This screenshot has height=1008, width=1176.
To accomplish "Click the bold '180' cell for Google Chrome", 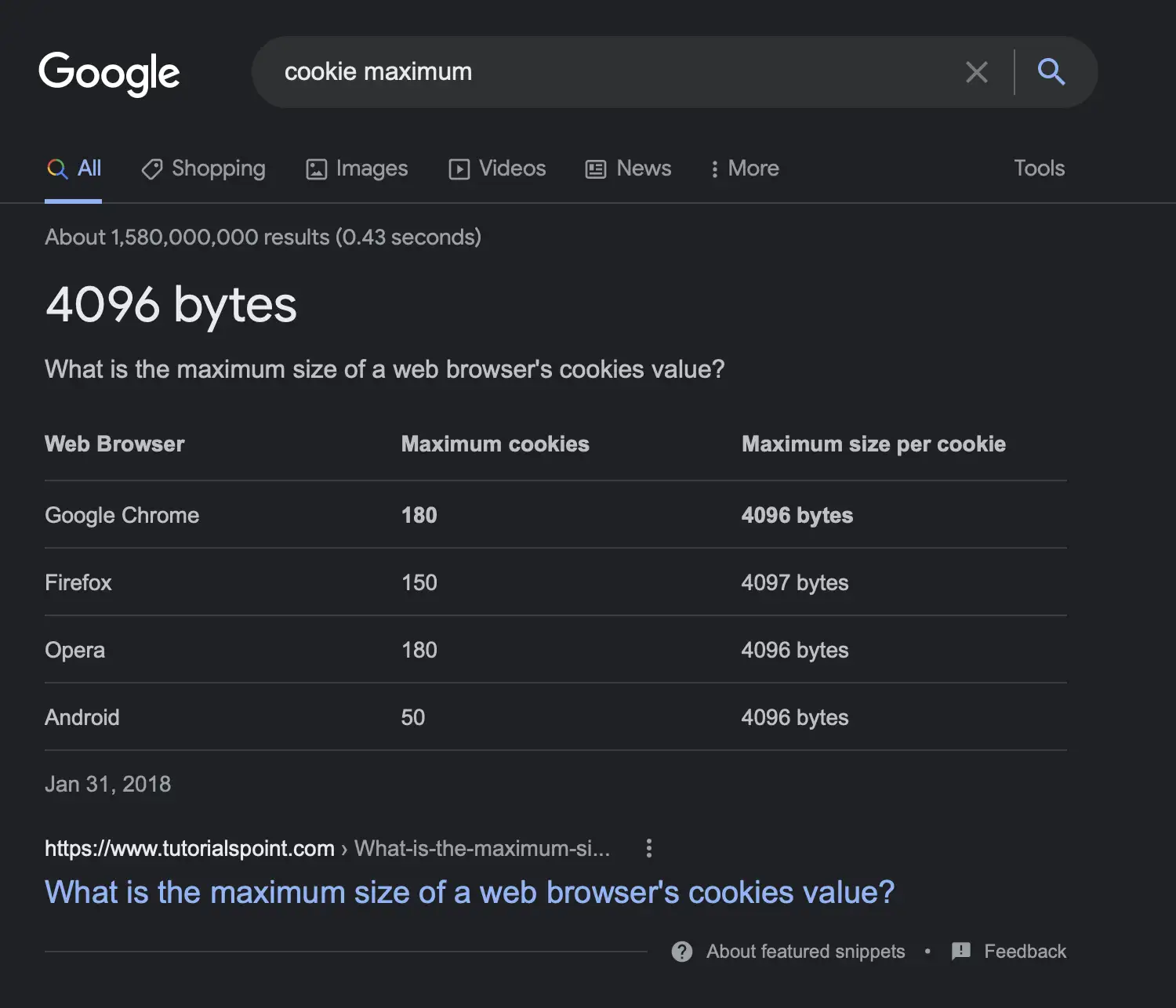I will (419, 515).
